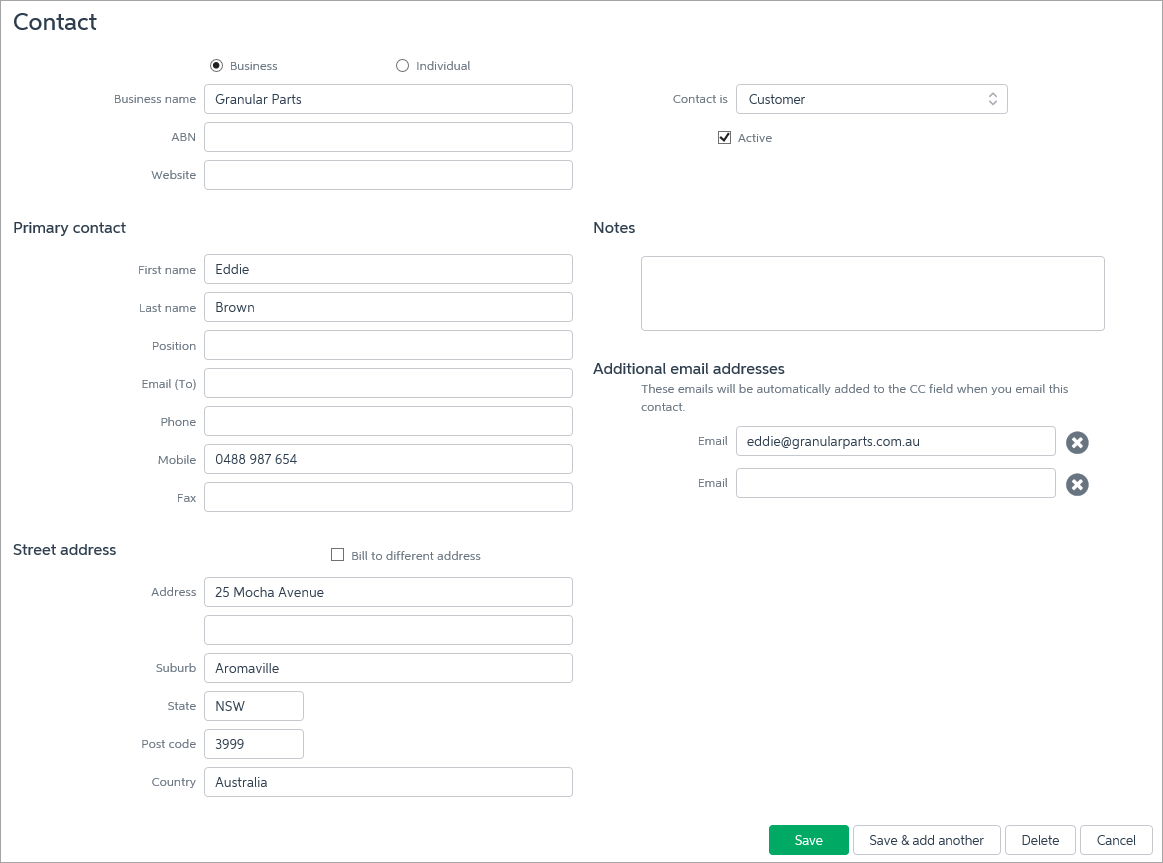Select the Individual radio button

402,66
